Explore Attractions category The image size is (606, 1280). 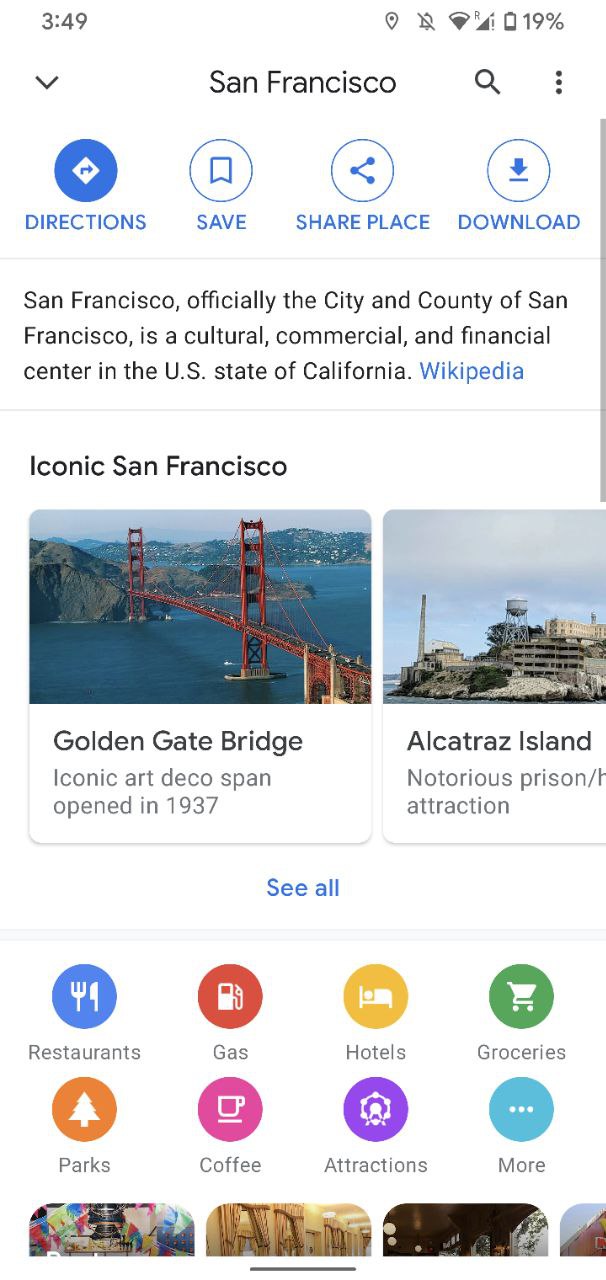pos(375,1109)
